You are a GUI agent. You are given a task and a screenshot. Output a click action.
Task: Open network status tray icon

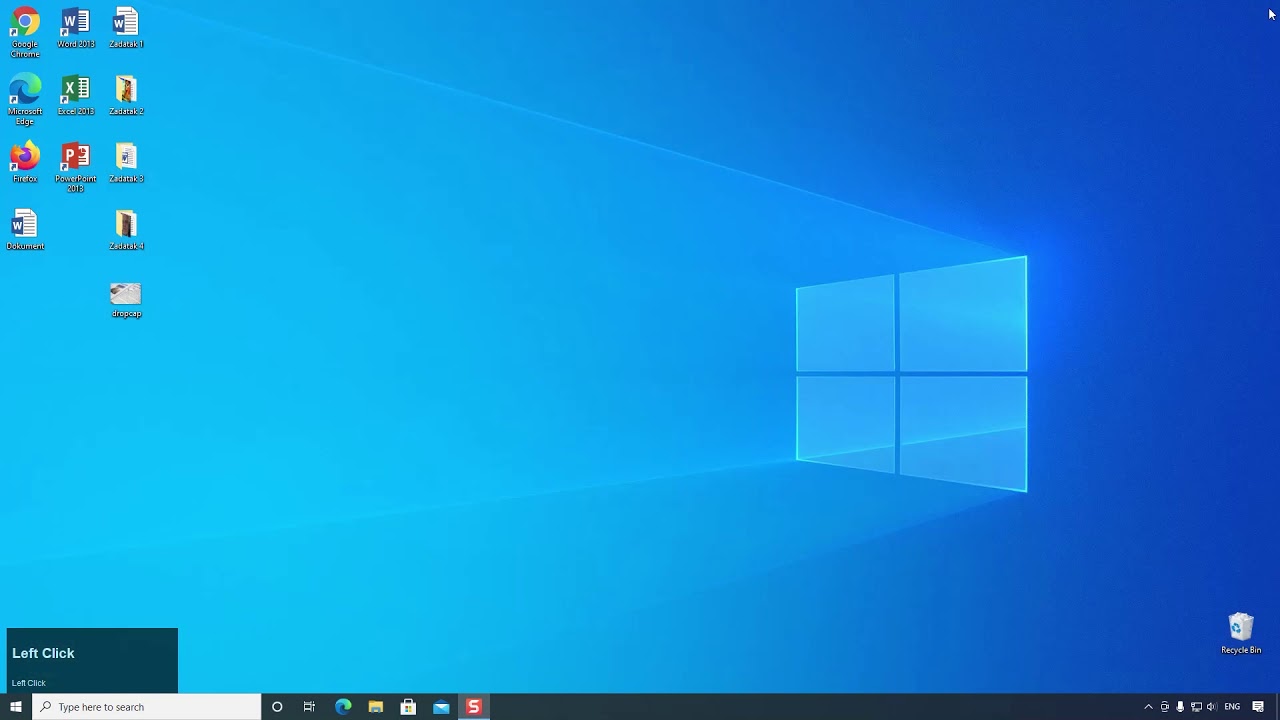1196,707
